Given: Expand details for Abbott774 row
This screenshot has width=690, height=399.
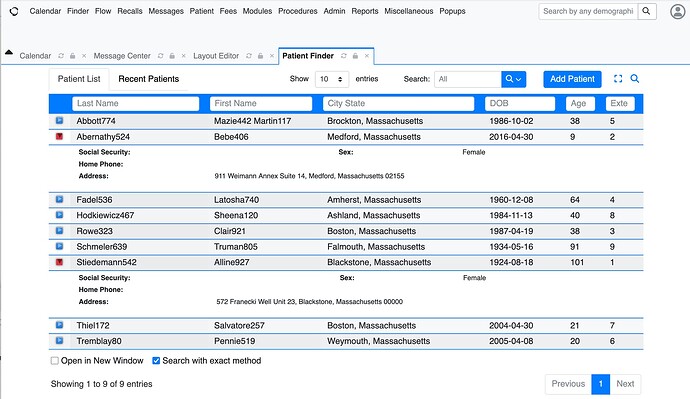Looking at the screenshot, I should pos(59,121).
